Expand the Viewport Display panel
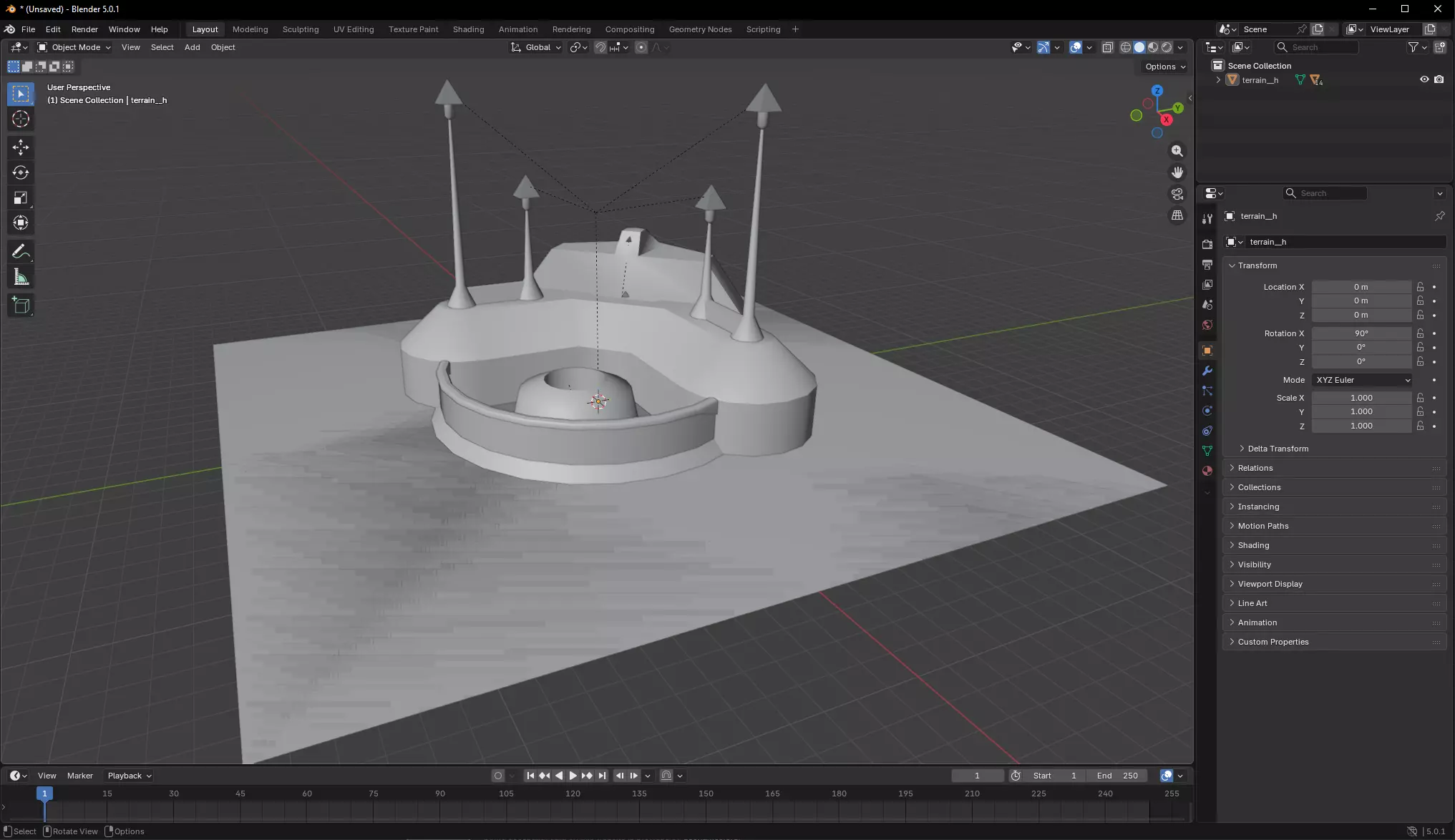 pyautogui.click(x=1270, y=584)
